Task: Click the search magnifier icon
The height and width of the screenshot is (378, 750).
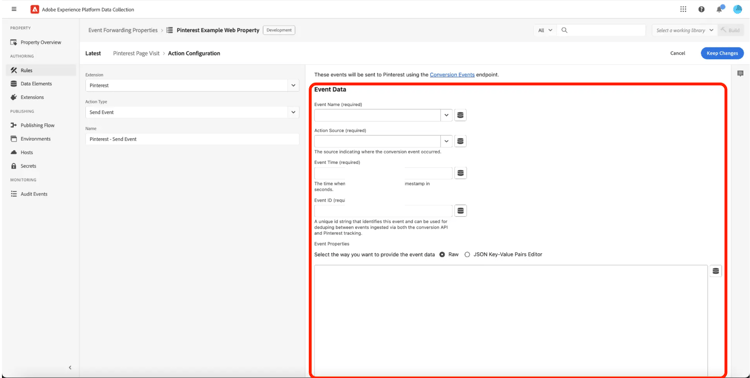Action: point(564,30)
